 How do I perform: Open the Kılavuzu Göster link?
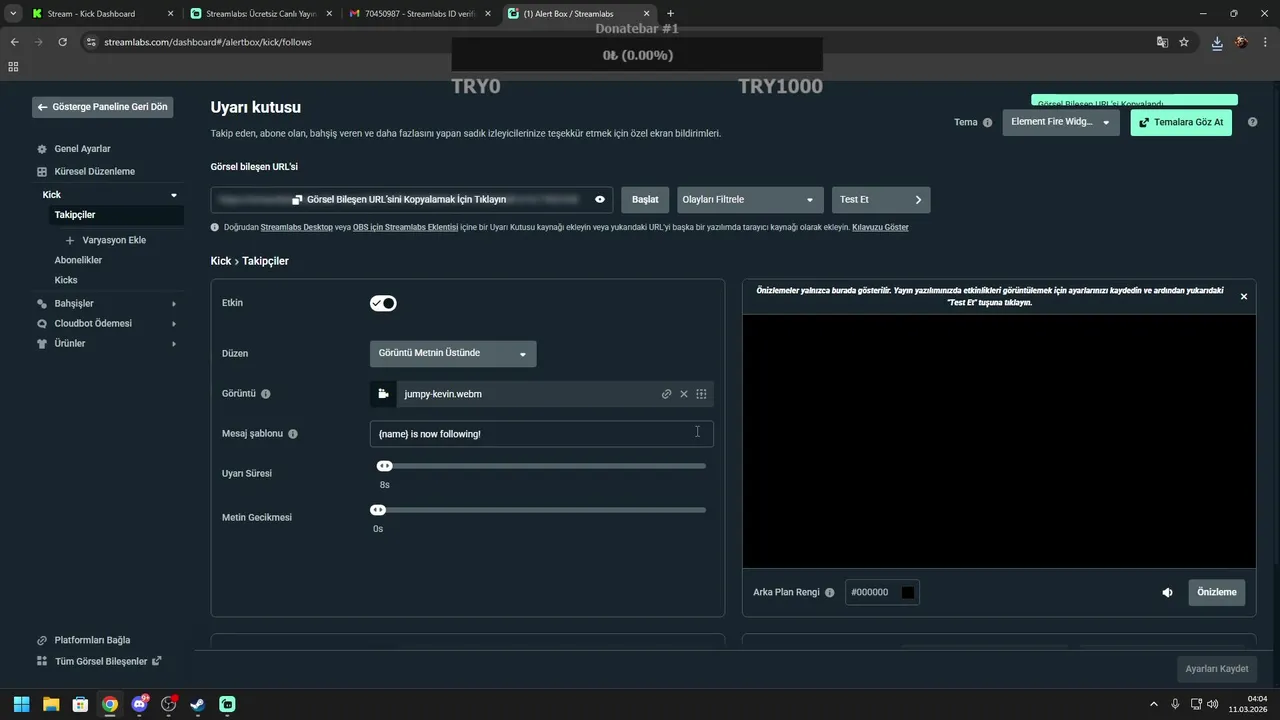tap(880, 228)
